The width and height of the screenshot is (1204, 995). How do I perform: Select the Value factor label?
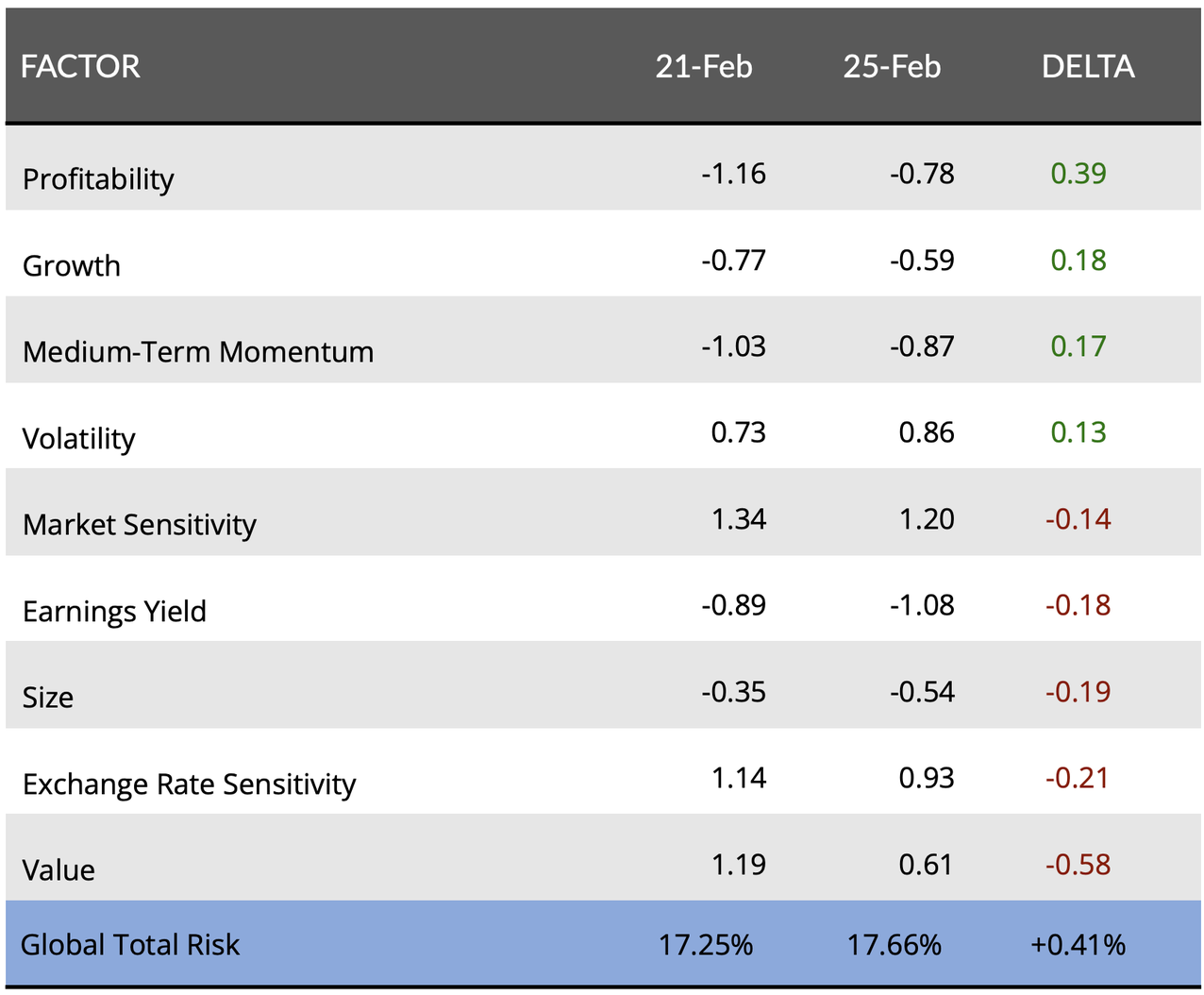[x=59, y=869]
